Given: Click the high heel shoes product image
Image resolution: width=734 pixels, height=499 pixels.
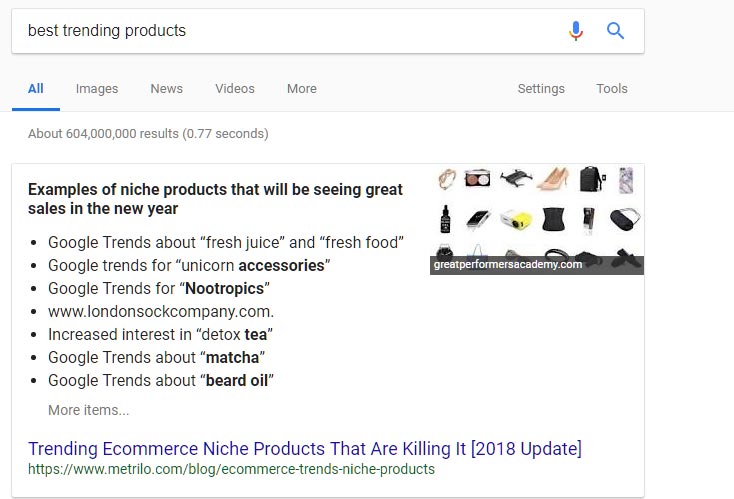Looking at the screenshot, I should click(552, 179).
